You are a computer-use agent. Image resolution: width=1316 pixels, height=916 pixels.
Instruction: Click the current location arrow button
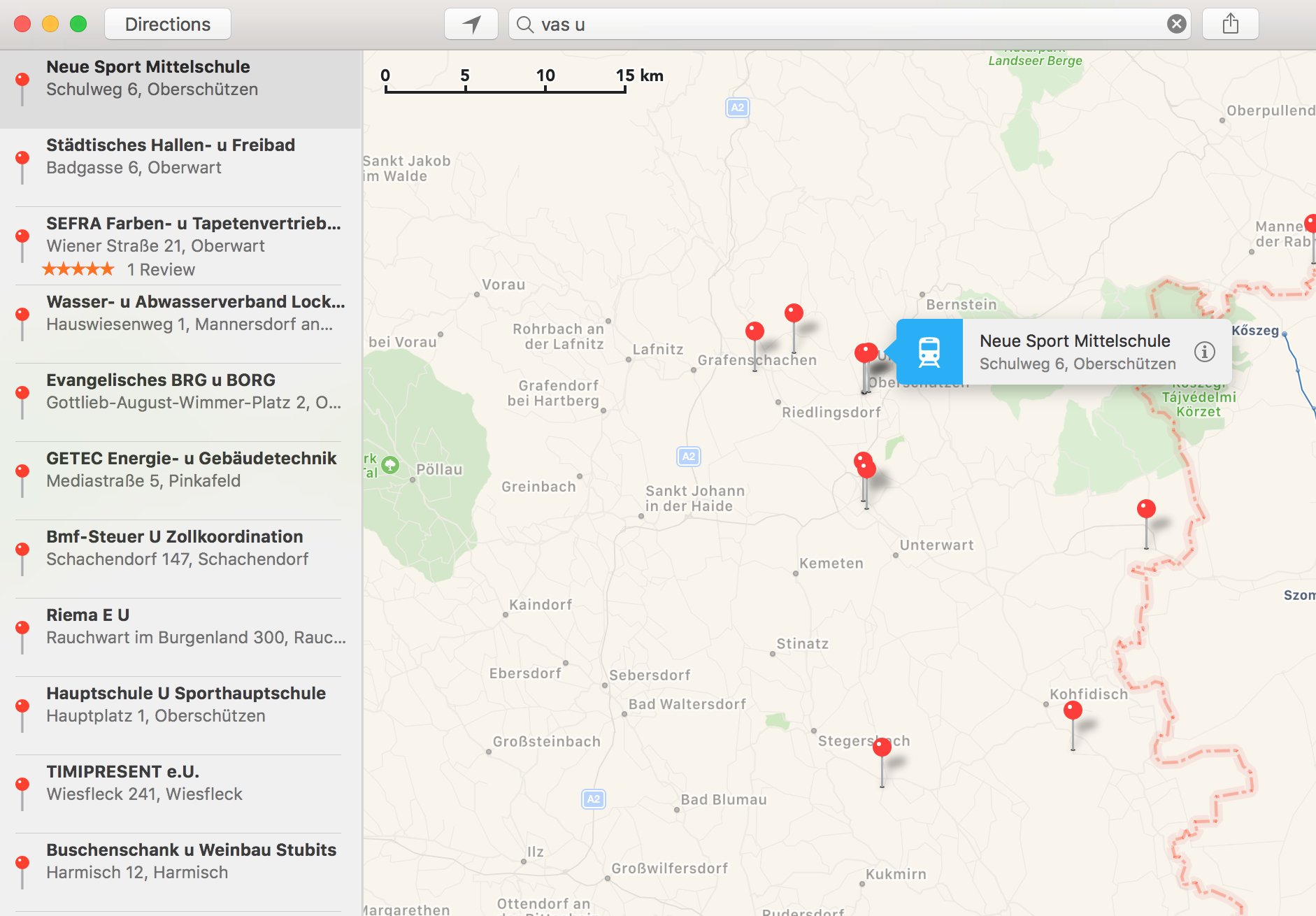coord(471,24)
